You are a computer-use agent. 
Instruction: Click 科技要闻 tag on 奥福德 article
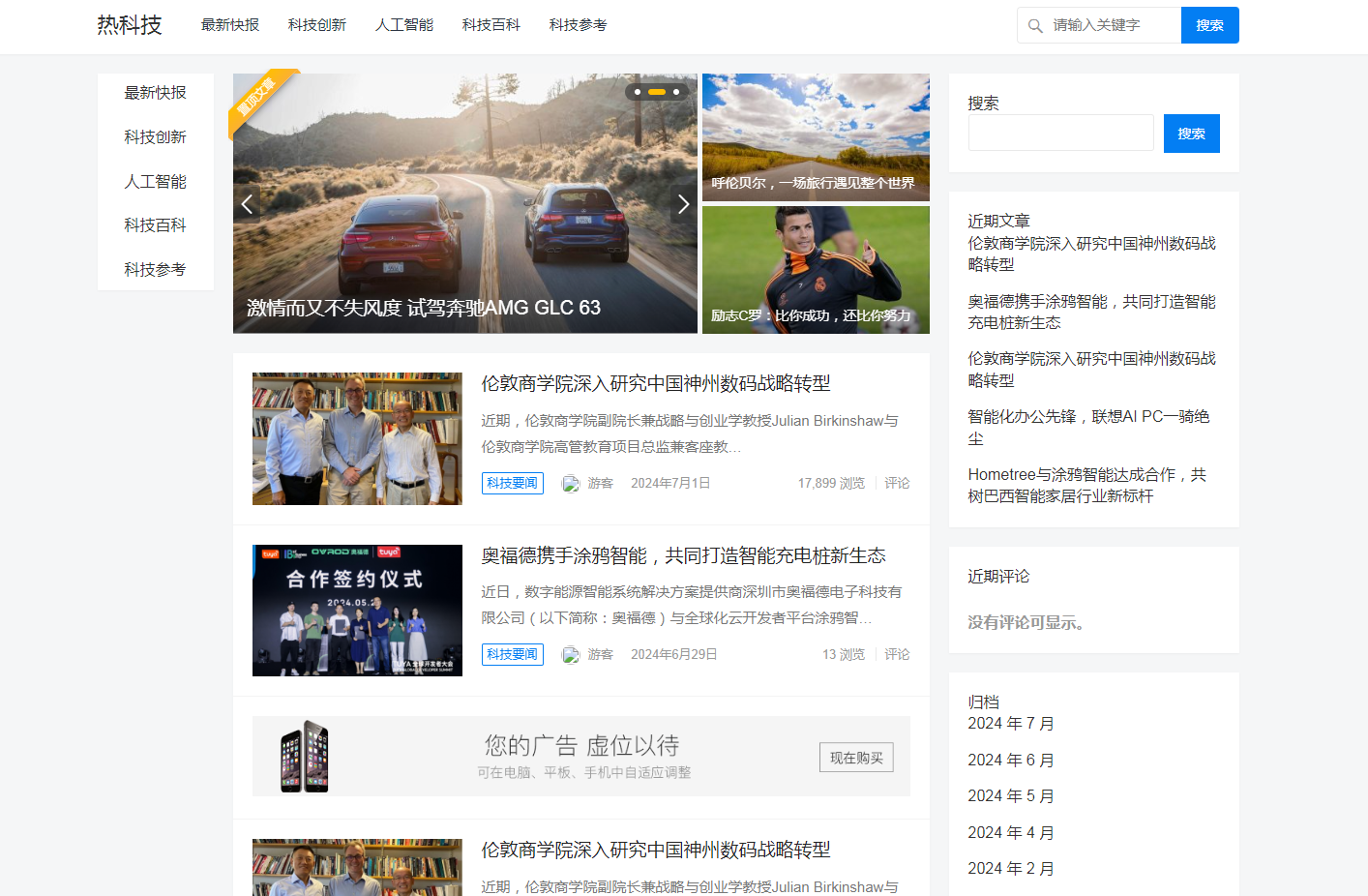513,654
